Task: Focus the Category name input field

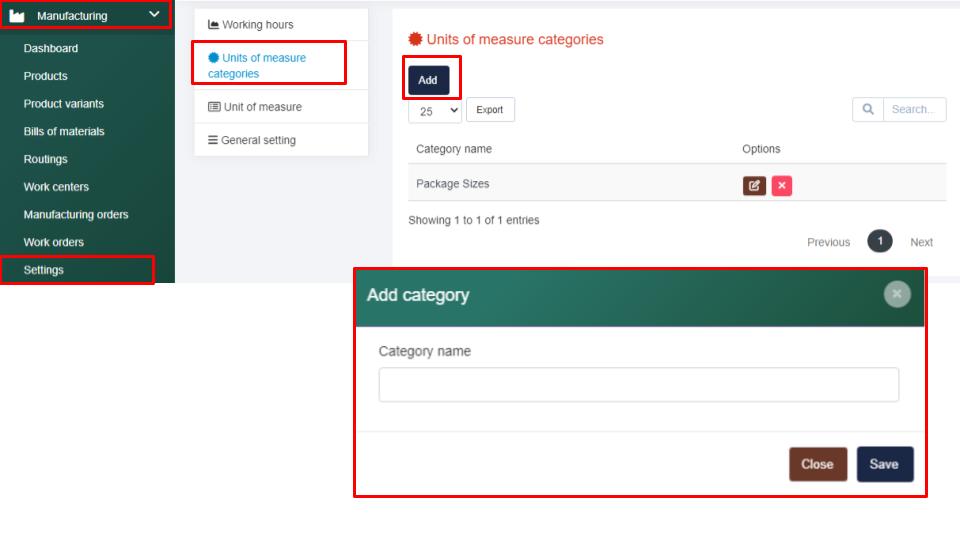Action: 638,385
